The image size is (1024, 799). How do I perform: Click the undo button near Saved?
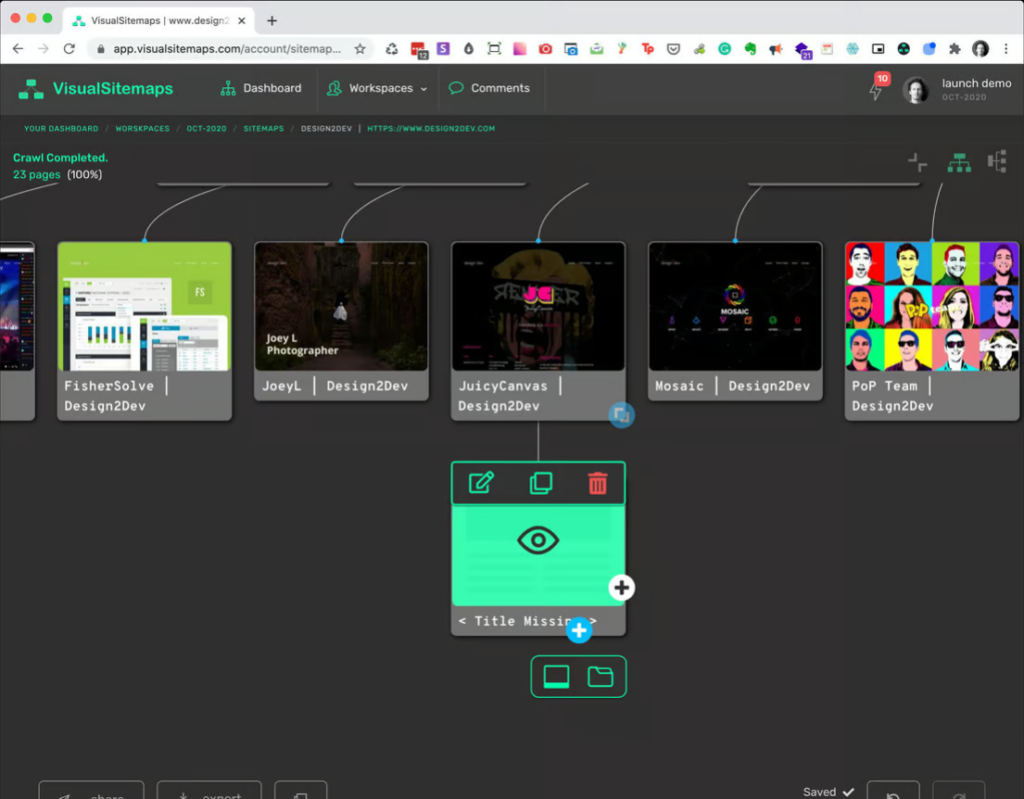(893, 791)
